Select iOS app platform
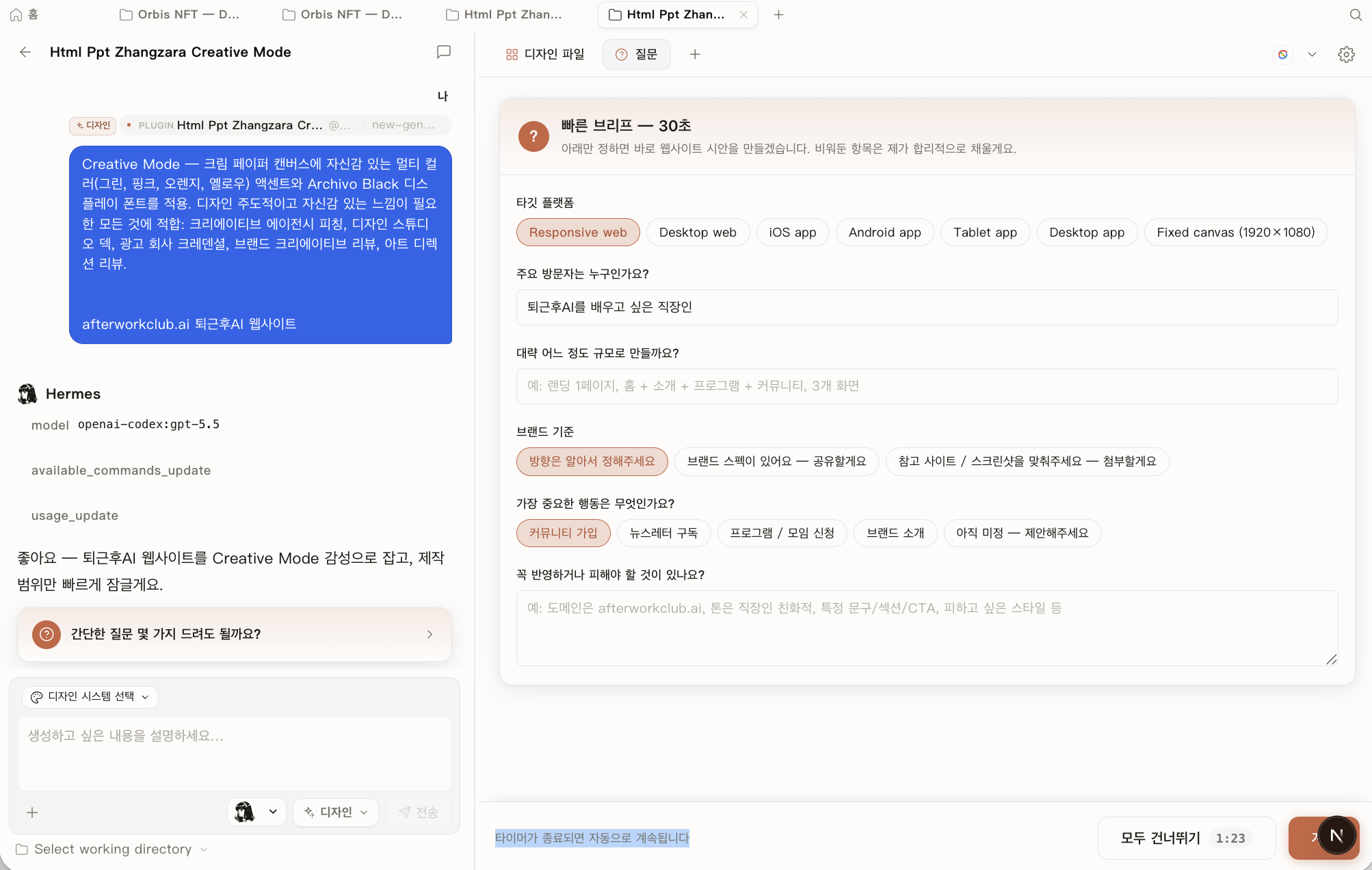1372x870 pixels. coord(793,233)
